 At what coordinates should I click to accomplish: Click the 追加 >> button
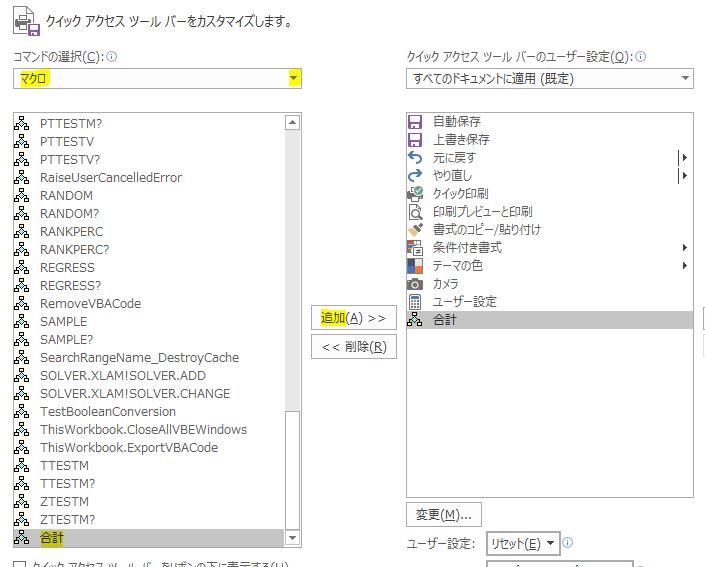tap(353, 318)
